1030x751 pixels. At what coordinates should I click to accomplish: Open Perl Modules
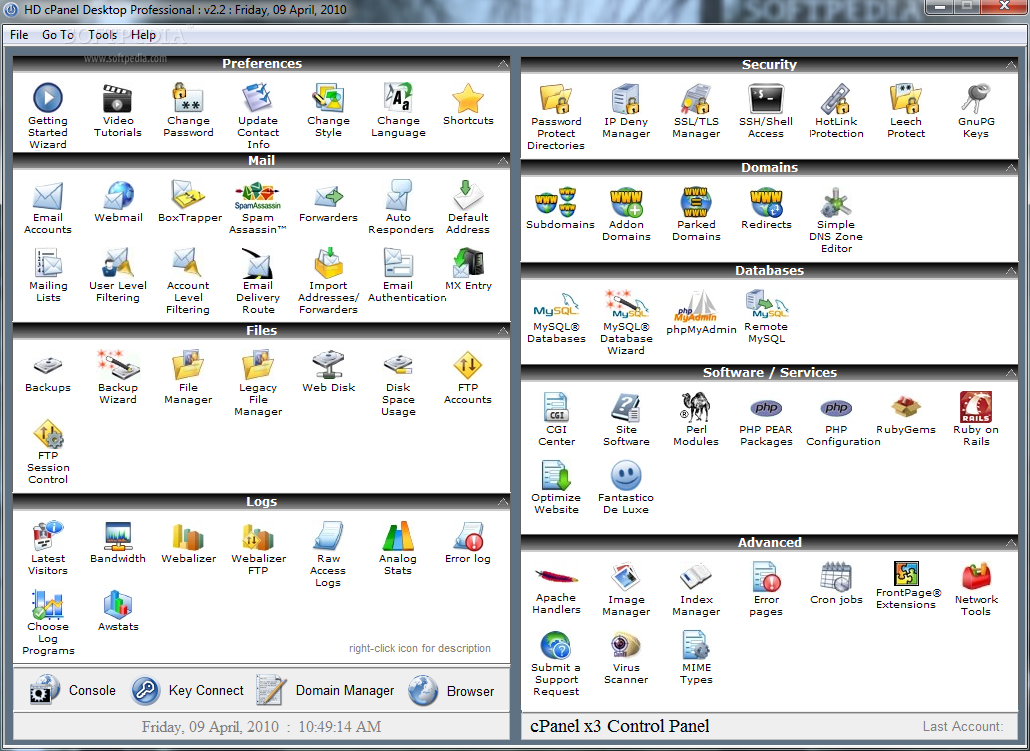tap(696, 407)
